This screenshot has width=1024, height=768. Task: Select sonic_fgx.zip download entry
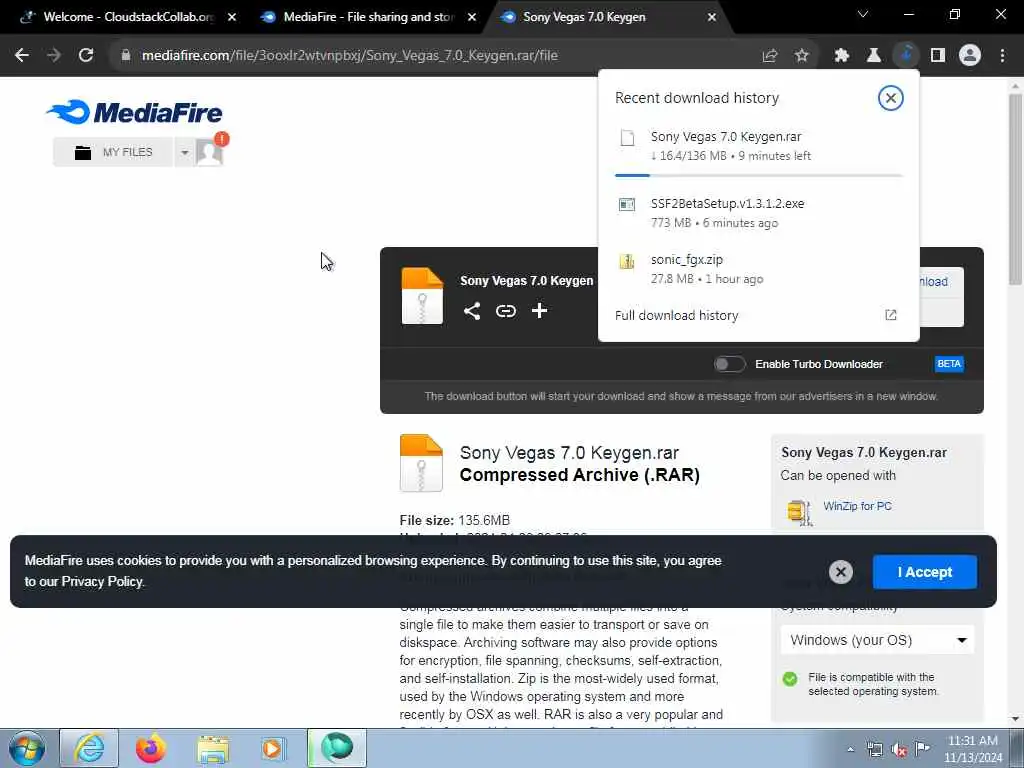click(759, 269)
